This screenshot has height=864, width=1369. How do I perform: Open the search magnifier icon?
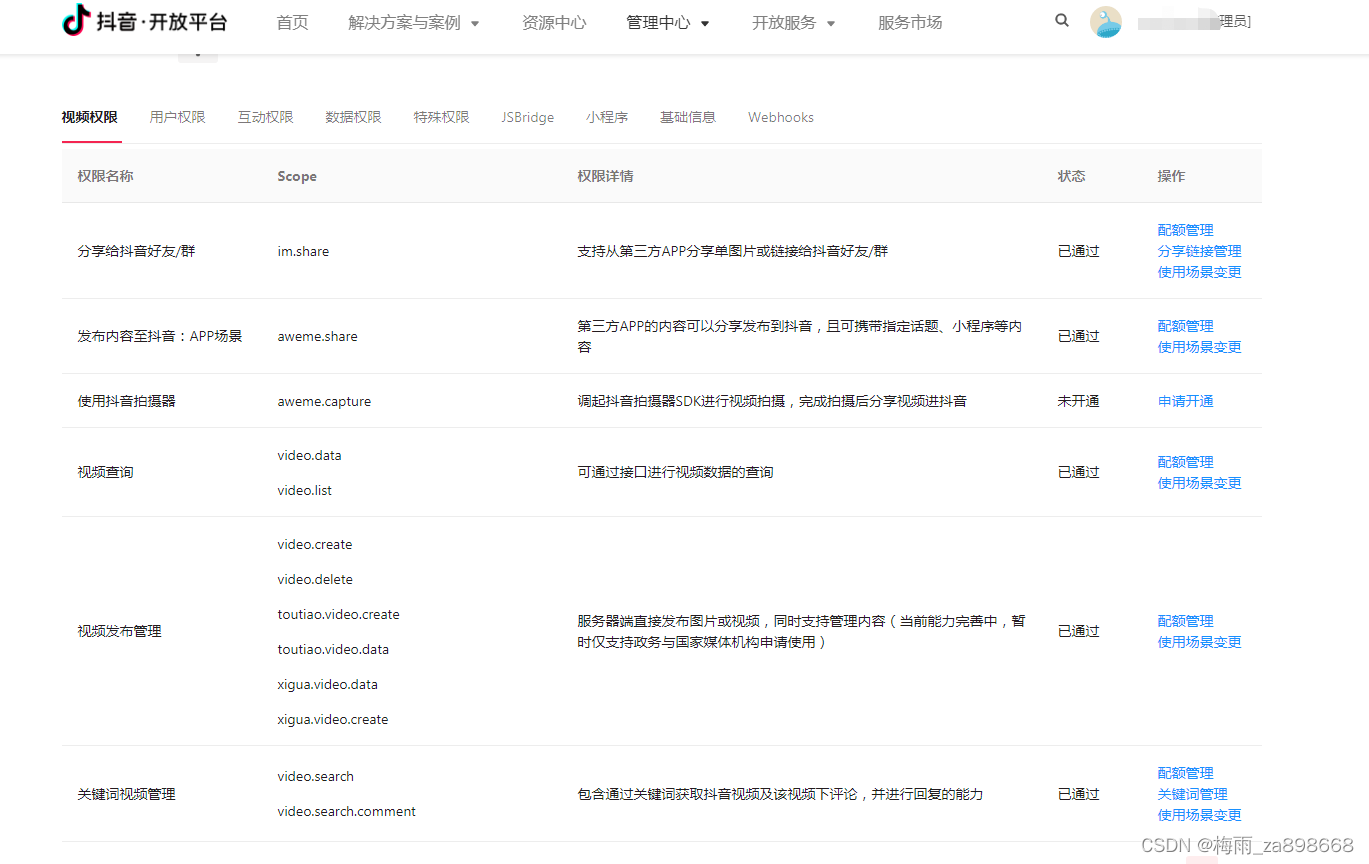pos(1062,20)
